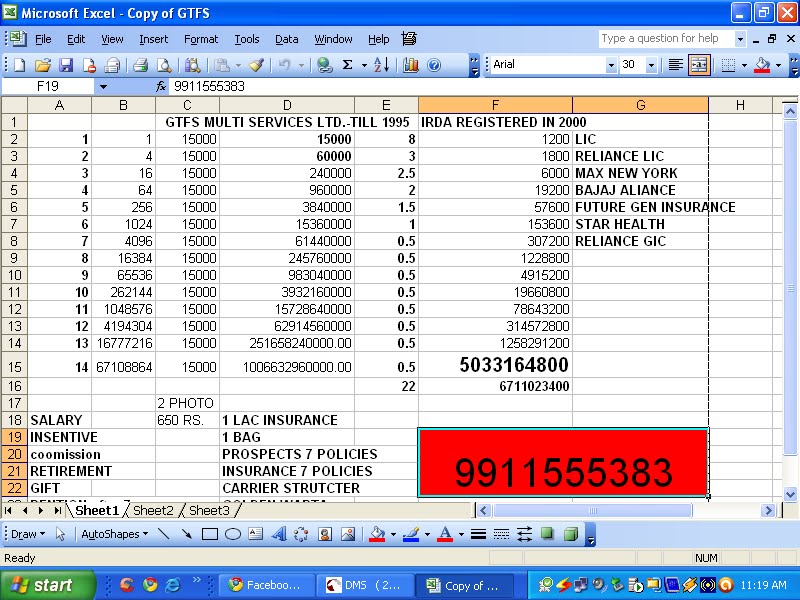Expand the Fill Color dropdown arrow
Viewport: 800px width, 600px height.
778,65
